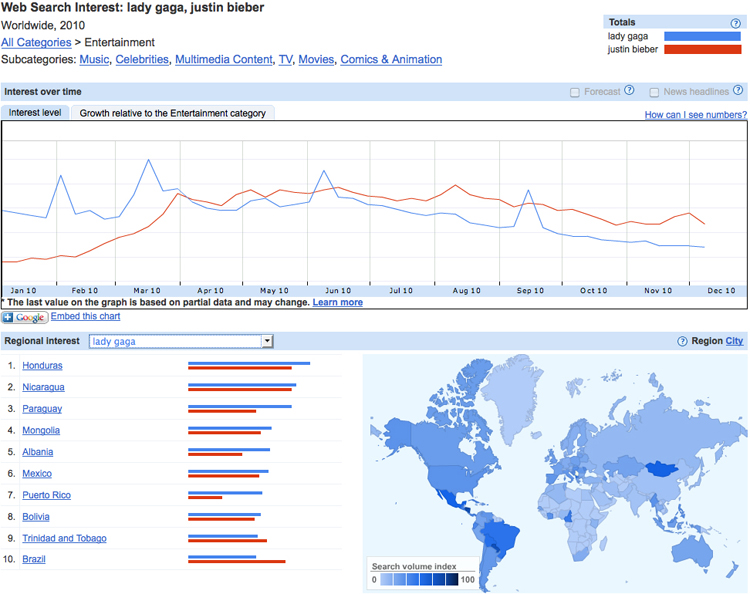Viewport: 750px width, 594px height.
Task: Switch to Growth relative to Entertainment tab
Action: 173,113
